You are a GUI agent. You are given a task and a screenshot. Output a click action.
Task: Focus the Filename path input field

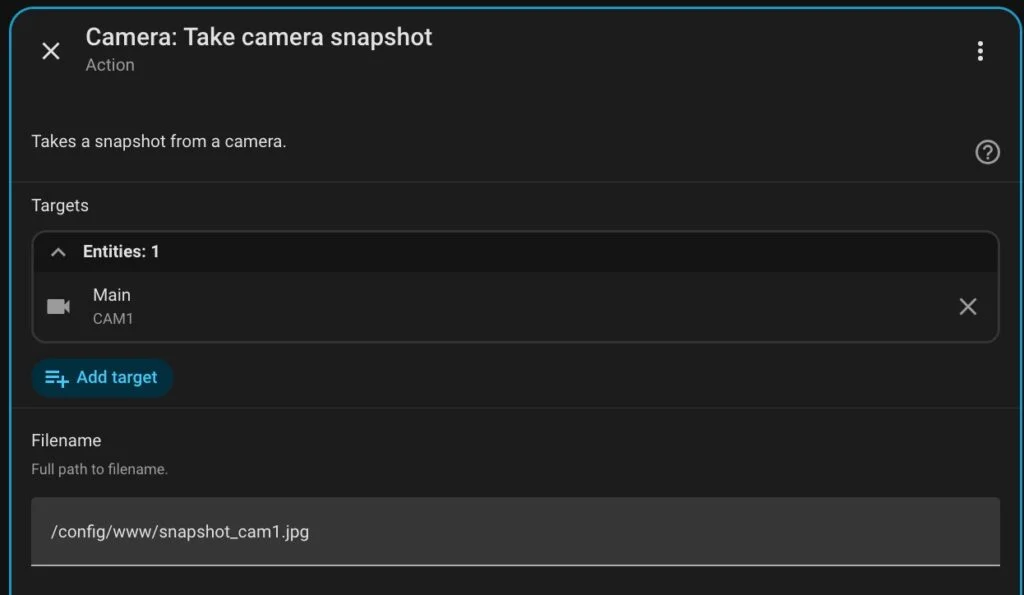tap(515, 531)
